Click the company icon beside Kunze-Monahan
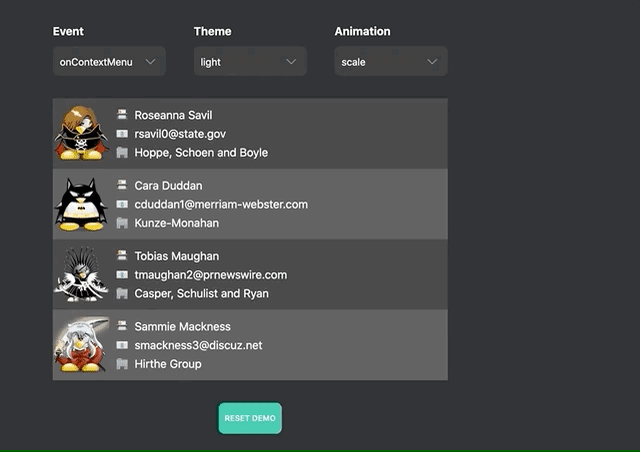 tap(122, 223)
